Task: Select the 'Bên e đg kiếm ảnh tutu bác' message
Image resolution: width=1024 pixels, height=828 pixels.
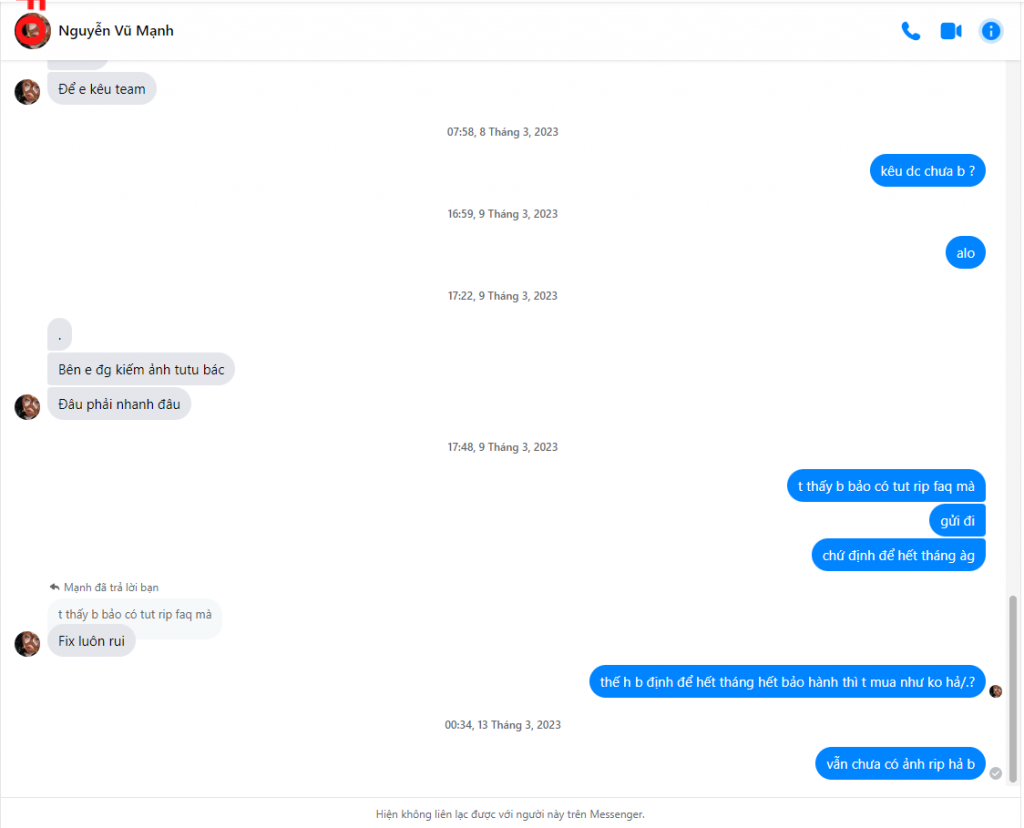Action: click(141, 370)
